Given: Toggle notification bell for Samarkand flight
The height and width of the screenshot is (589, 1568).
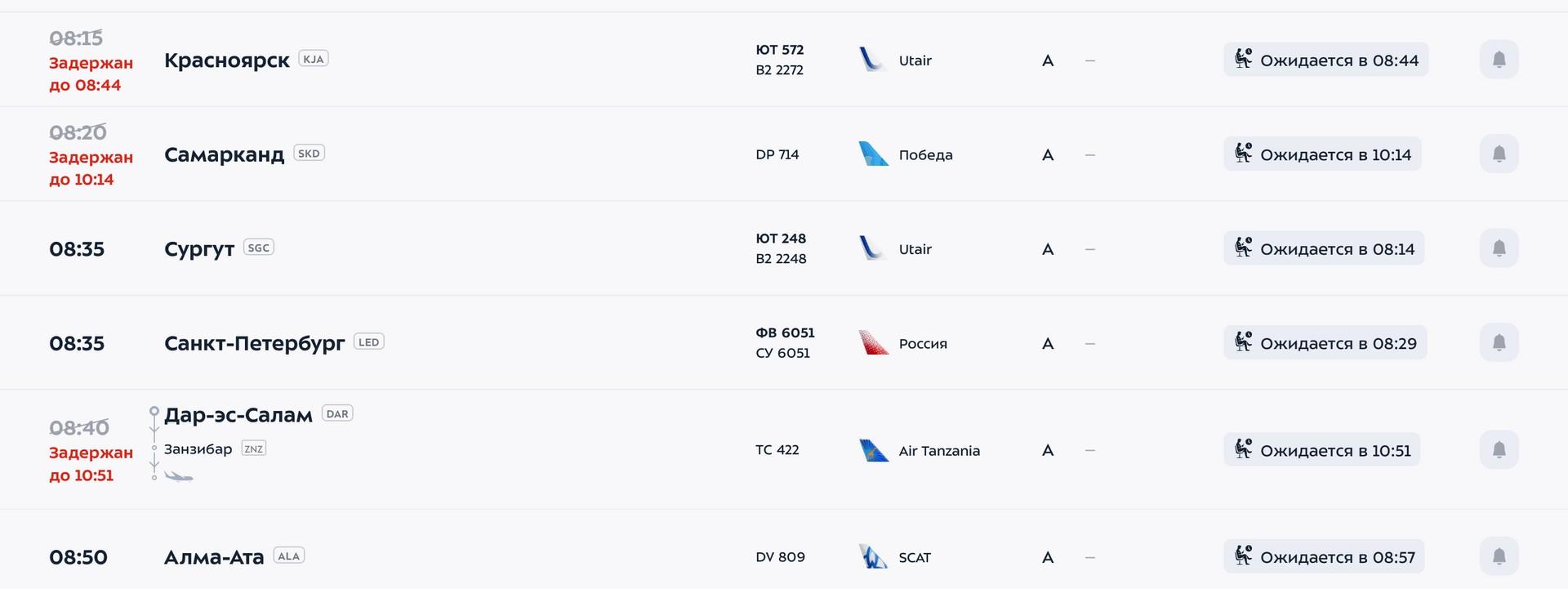Looking at the screenshot, I should [x=1499, y=154].
